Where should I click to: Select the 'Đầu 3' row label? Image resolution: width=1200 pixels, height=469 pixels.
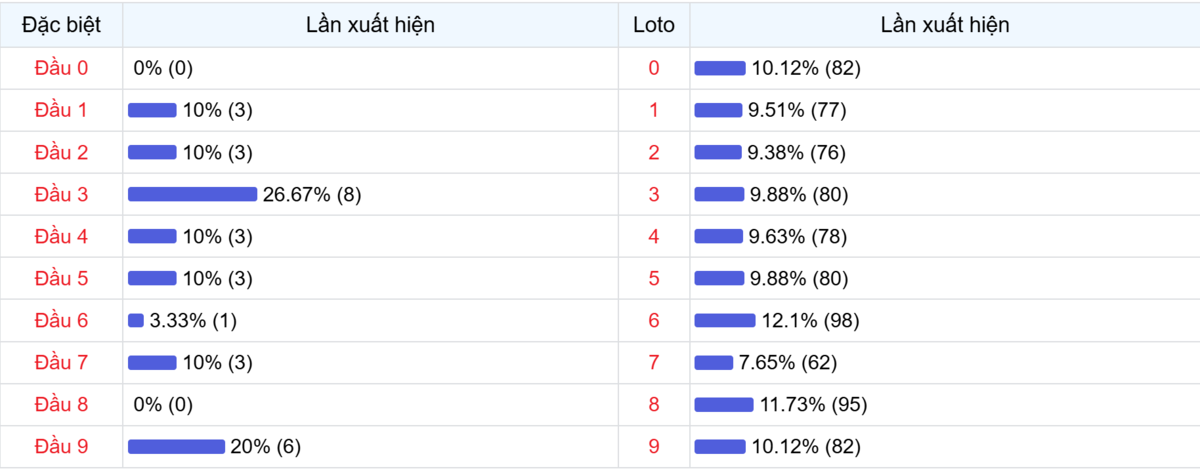[x=61, y=194]
